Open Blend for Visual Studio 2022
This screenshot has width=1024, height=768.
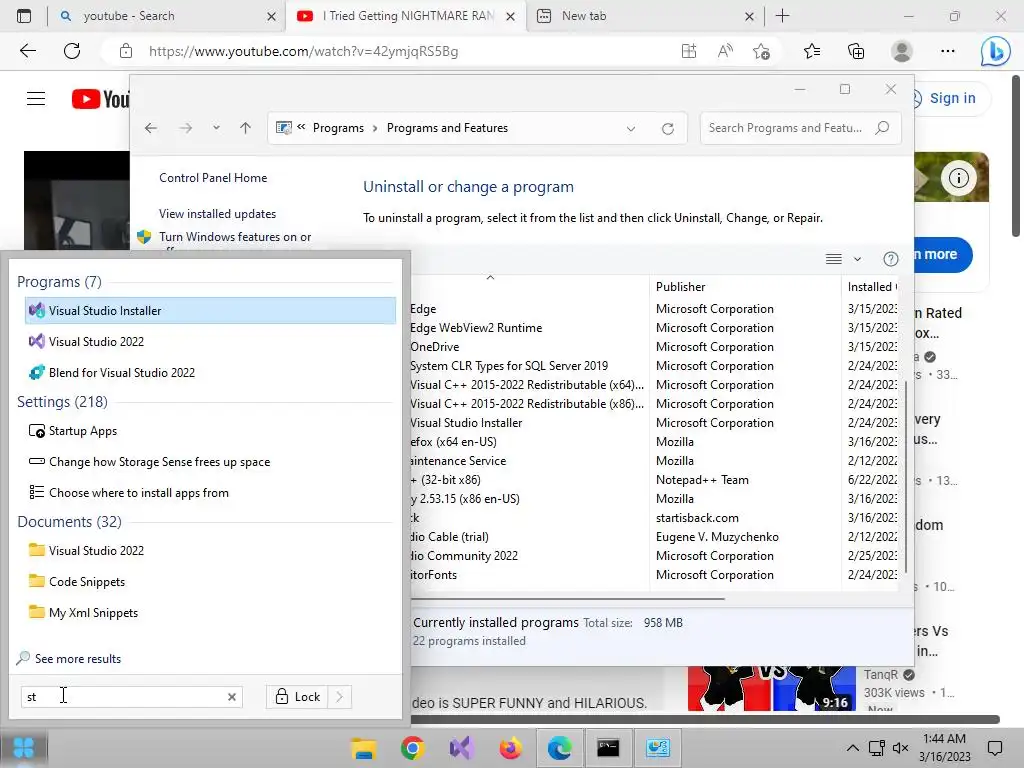(210, 372)
